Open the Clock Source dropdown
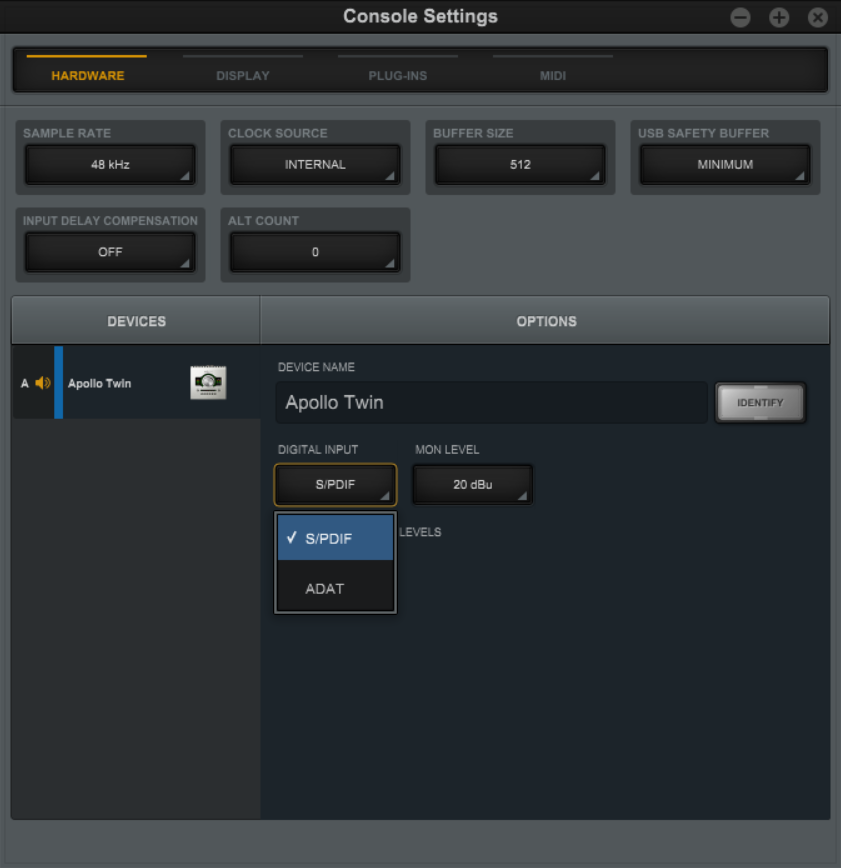Image resolution: width=841 pixels, height=868 pixels. pos(315,165)
